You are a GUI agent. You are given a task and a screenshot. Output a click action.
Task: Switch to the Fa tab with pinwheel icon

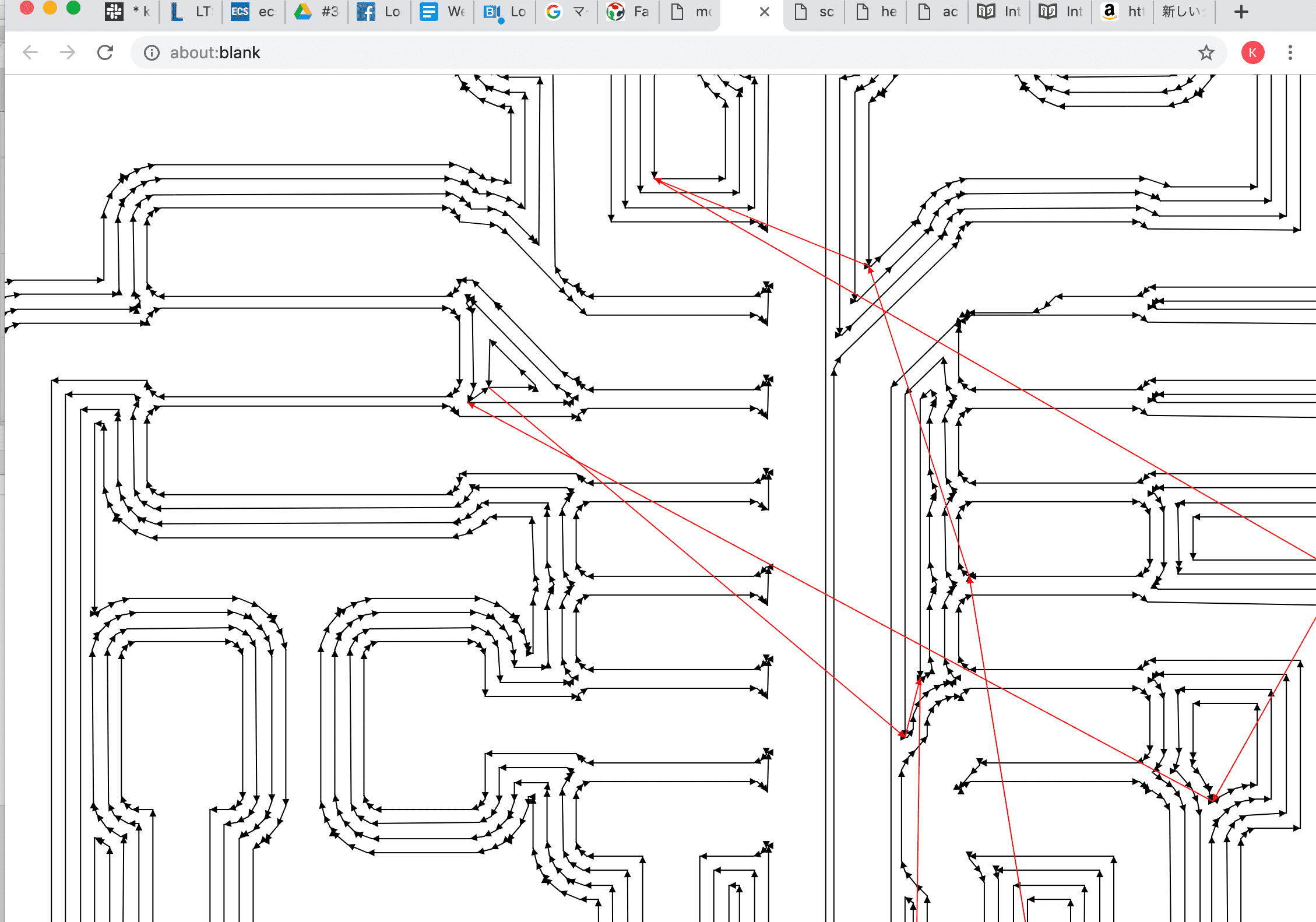[628, 12]
